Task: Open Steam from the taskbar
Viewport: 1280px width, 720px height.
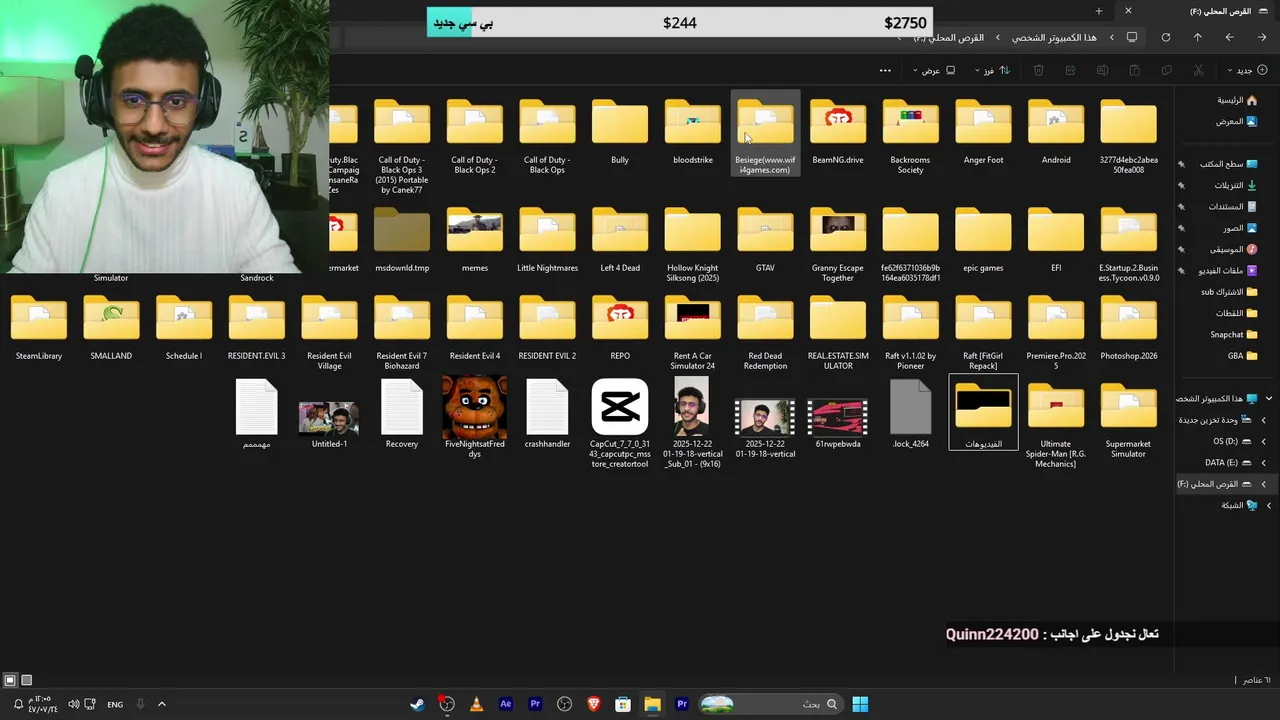Action: click(417, 704)
